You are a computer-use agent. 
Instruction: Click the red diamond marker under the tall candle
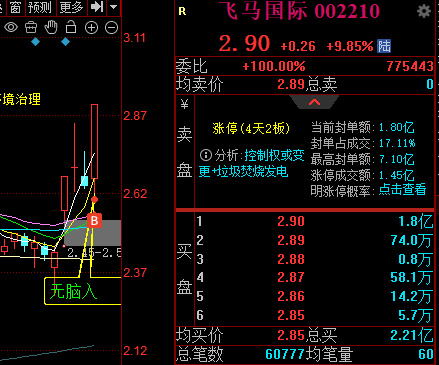[x=95, y=200]
